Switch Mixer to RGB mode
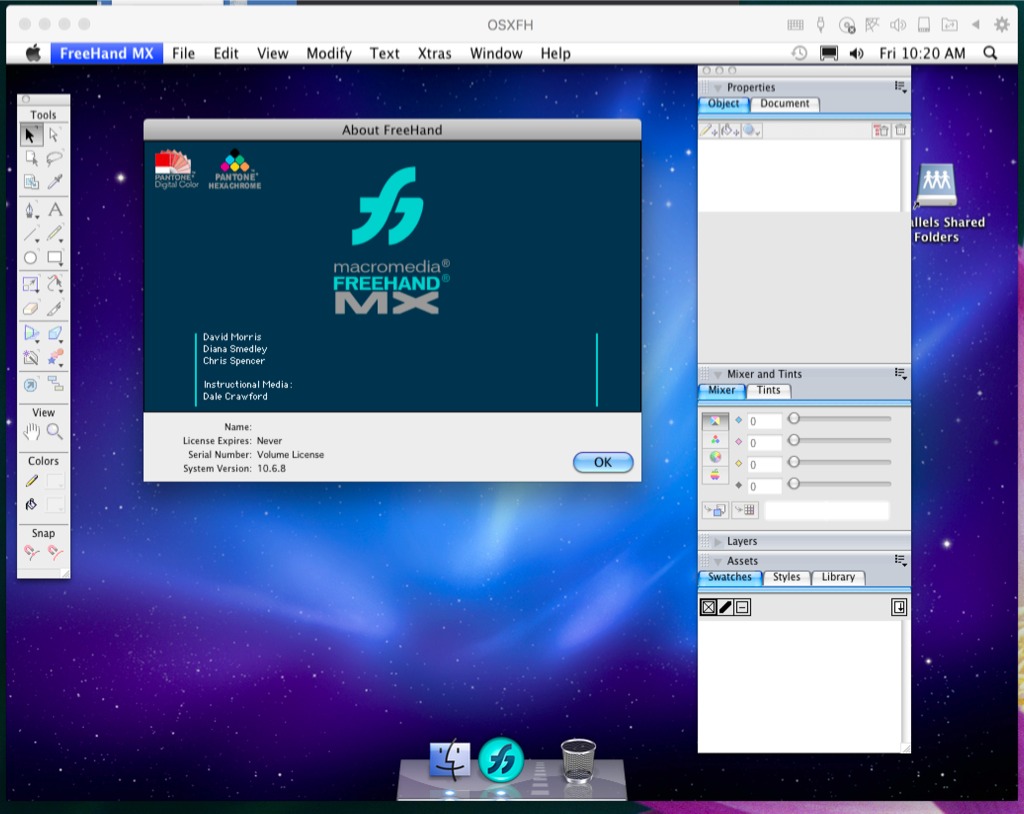The image size is (1024, 814). coord(715,439)
